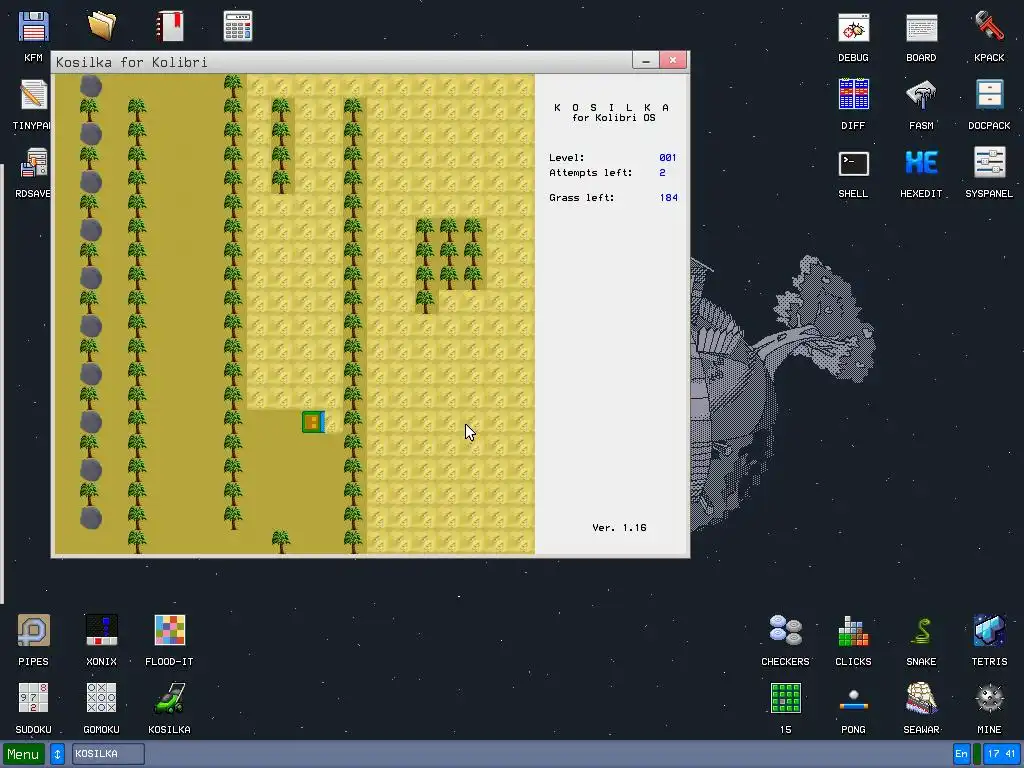
Task: Open the HEXEDIT icon
Action: click(x=921, y=163)
